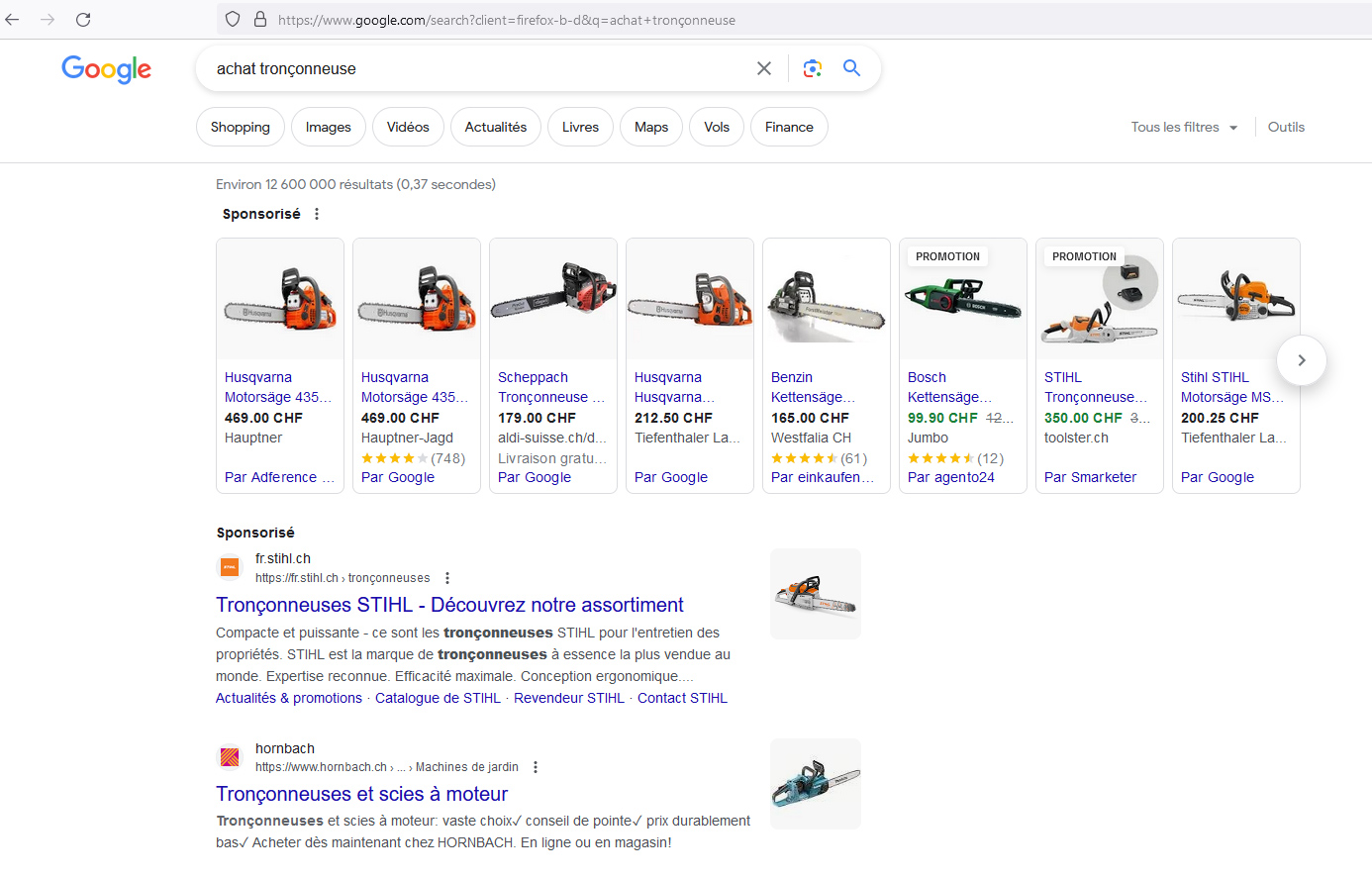Click the Westfalia CH seller name
Viewport: 1372px width, 879px height.
tap(811, 438)
